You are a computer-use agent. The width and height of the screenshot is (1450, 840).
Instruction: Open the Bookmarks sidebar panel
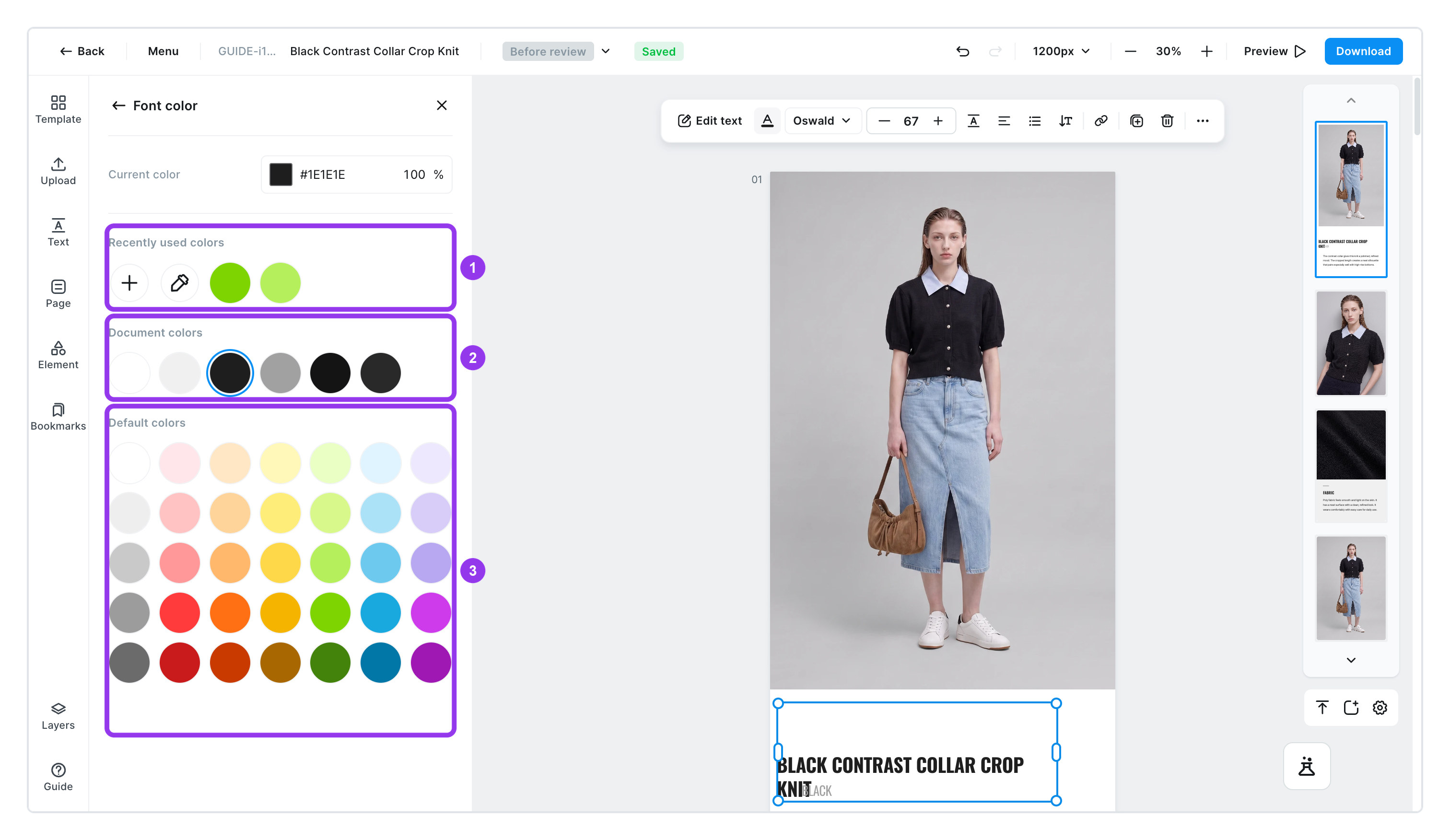point(58,417)
